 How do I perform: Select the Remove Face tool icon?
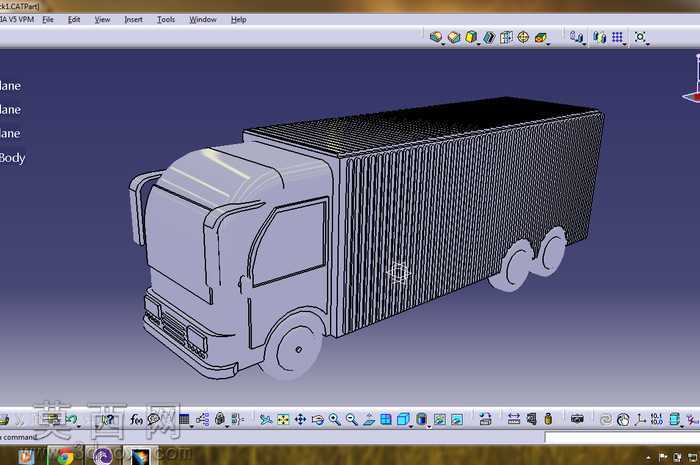(x=541, y=37)
